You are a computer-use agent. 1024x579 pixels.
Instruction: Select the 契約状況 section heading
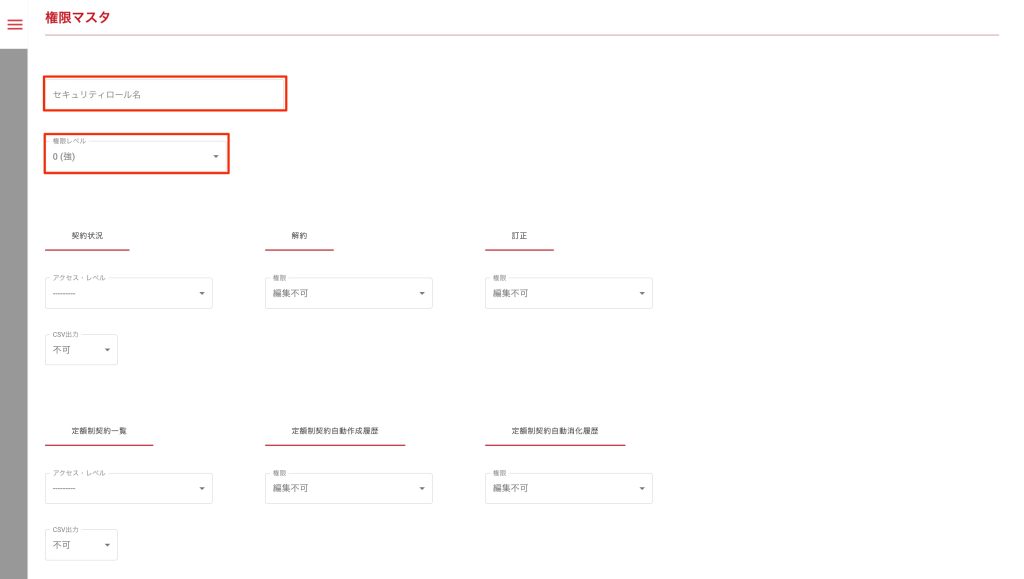[x=87, y=236]
